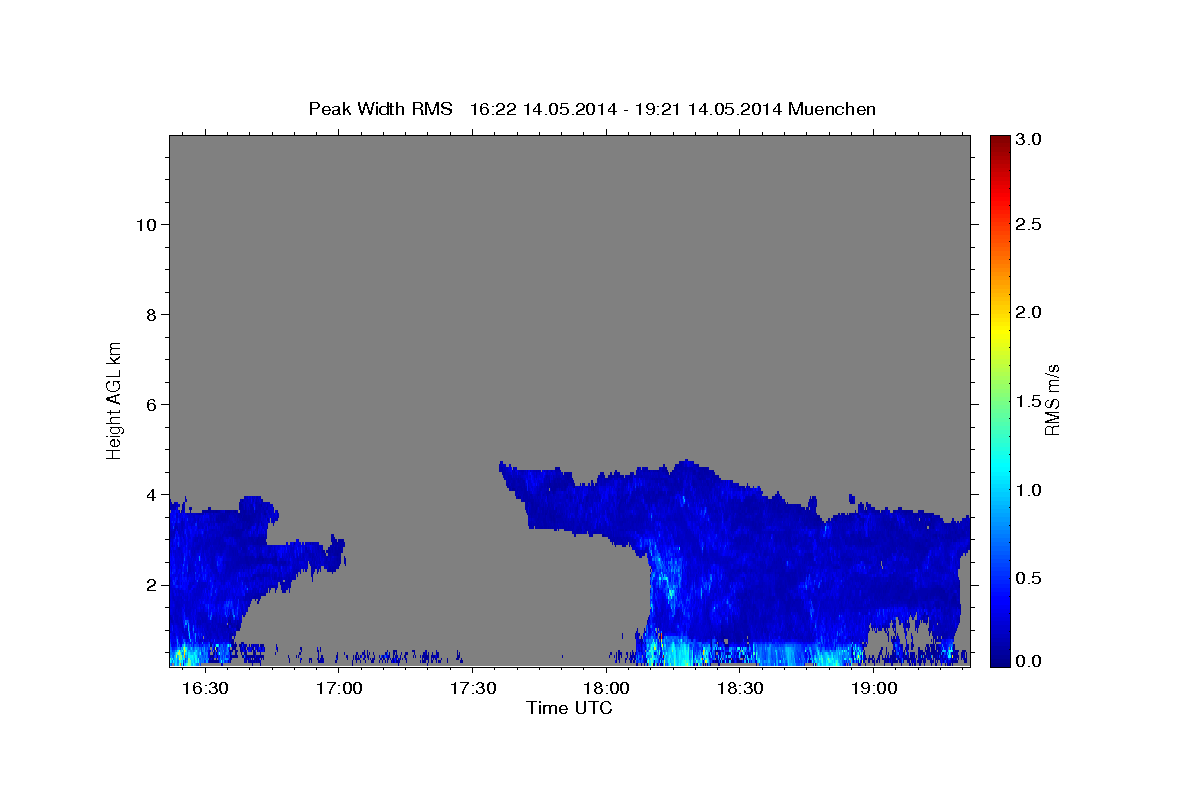
Task: Click the dark red top of colorbar
Action: point(999,141)
